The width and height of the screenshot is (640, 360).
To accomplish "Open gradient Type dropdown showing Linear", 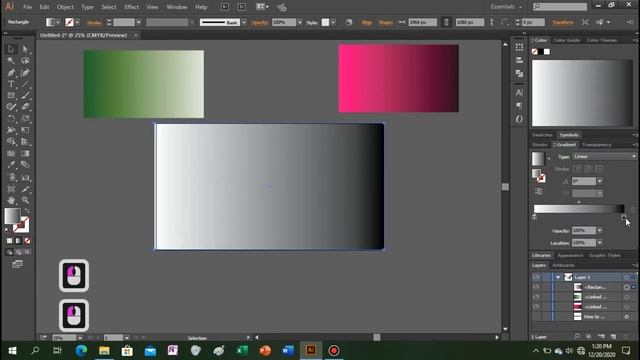I will point(604,156).
